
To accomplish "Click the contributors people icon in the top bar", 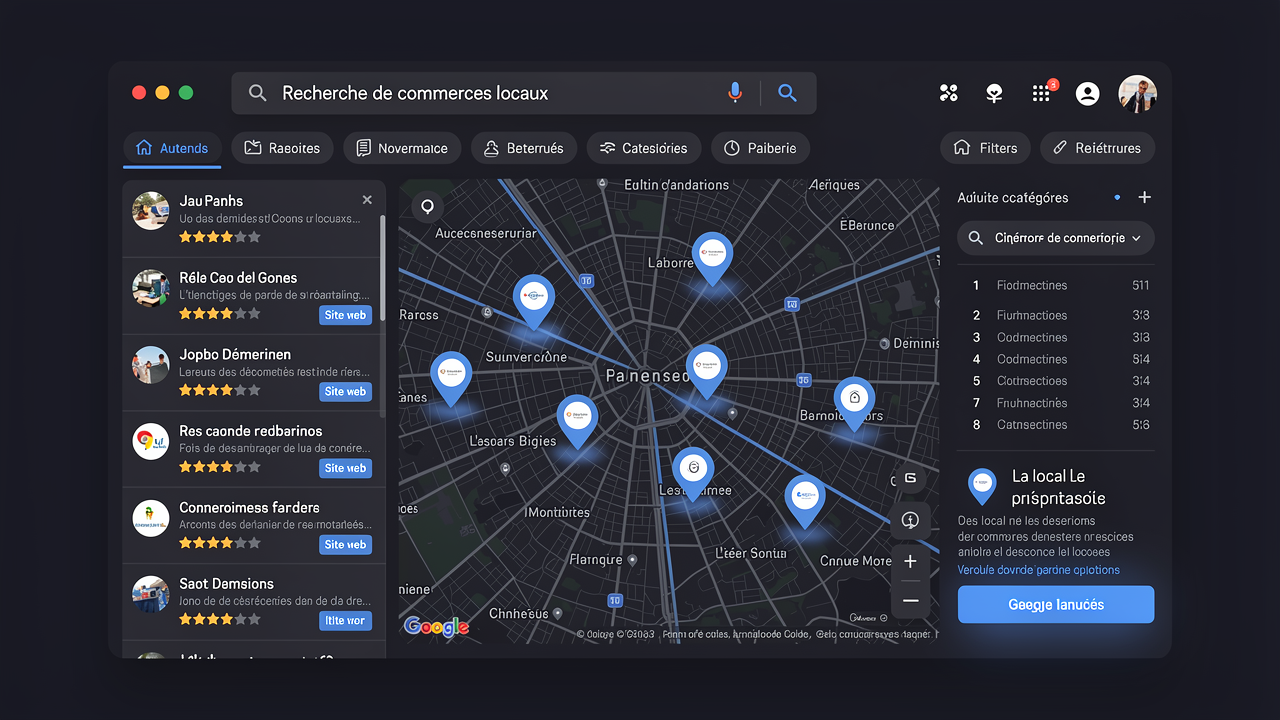I will click(948, 92).
